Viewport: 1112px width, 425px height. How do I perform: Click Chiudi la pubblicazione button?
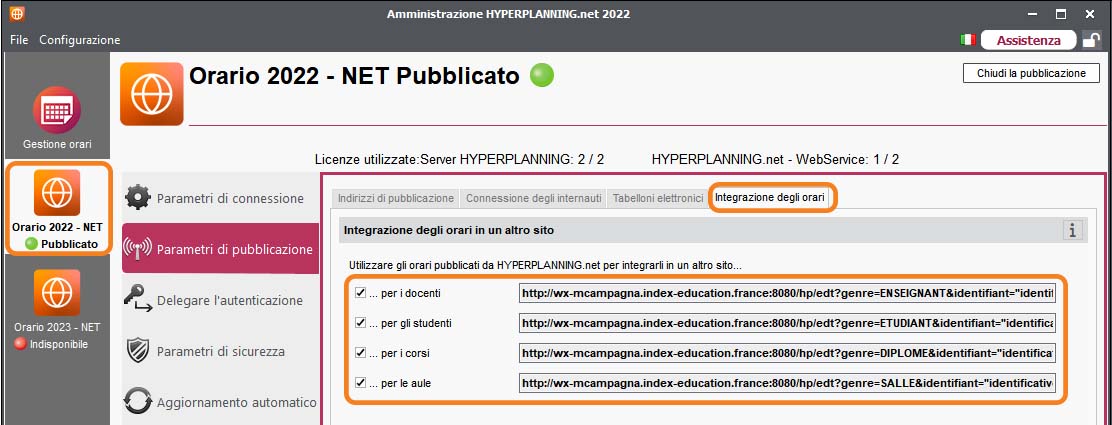click(x=1031, y=73)
